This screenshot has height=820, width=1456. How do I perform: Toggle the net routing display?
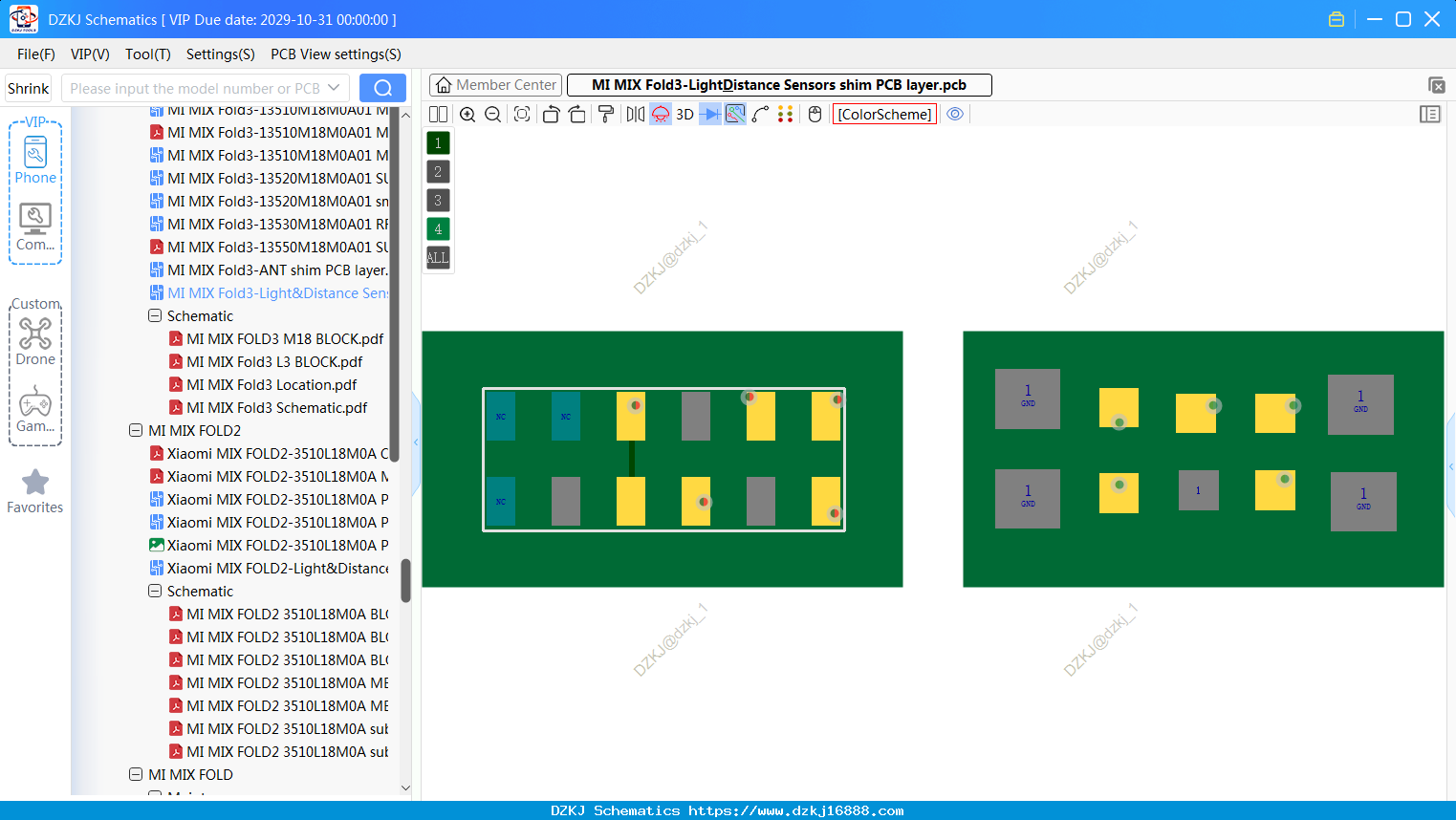(x=735, y=114)
